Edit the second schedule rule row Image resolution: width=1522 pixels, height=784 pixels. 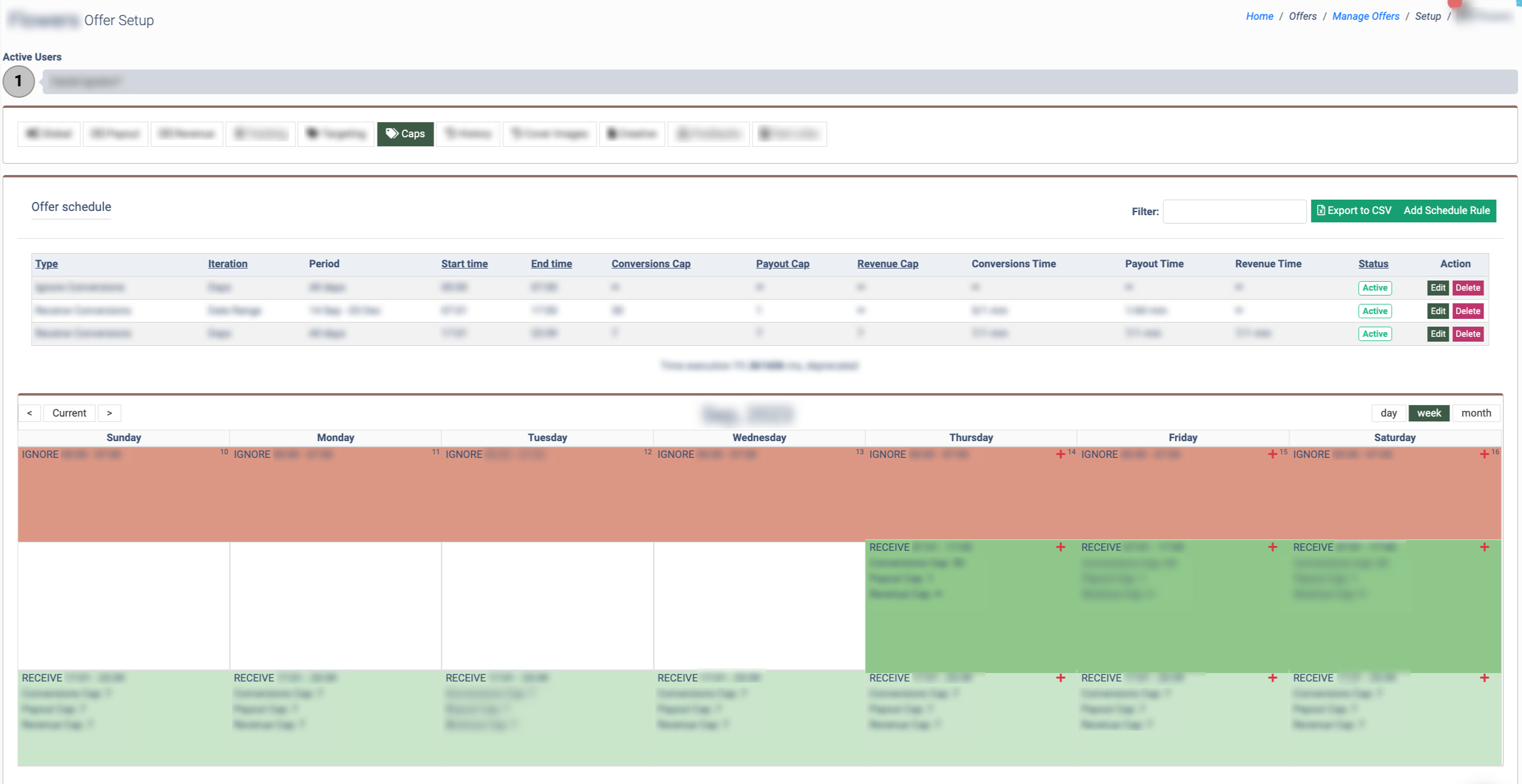[x=1437, y=311]
